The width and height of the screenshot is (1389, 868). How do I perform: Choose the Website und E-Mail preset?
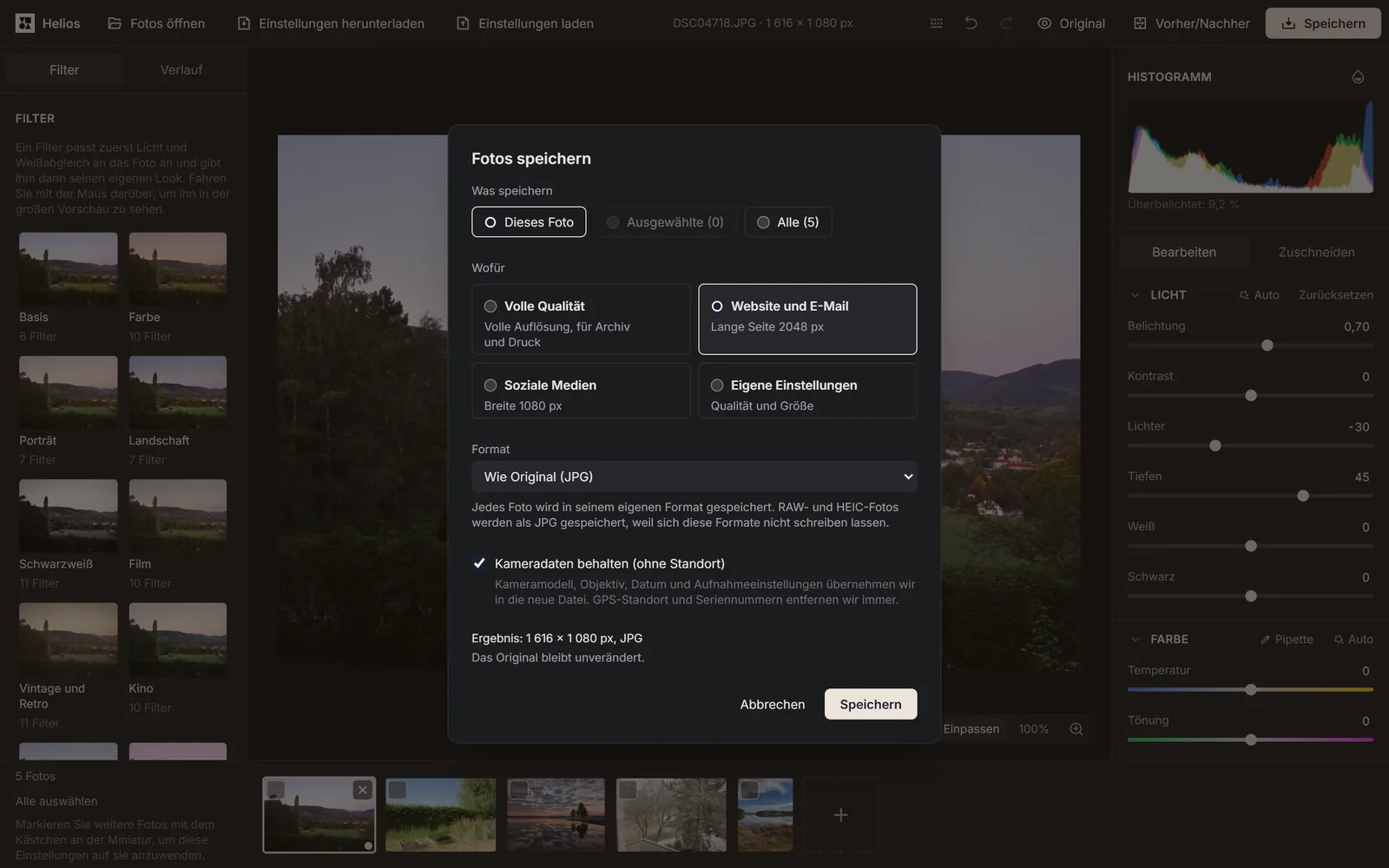pos(807,319)
